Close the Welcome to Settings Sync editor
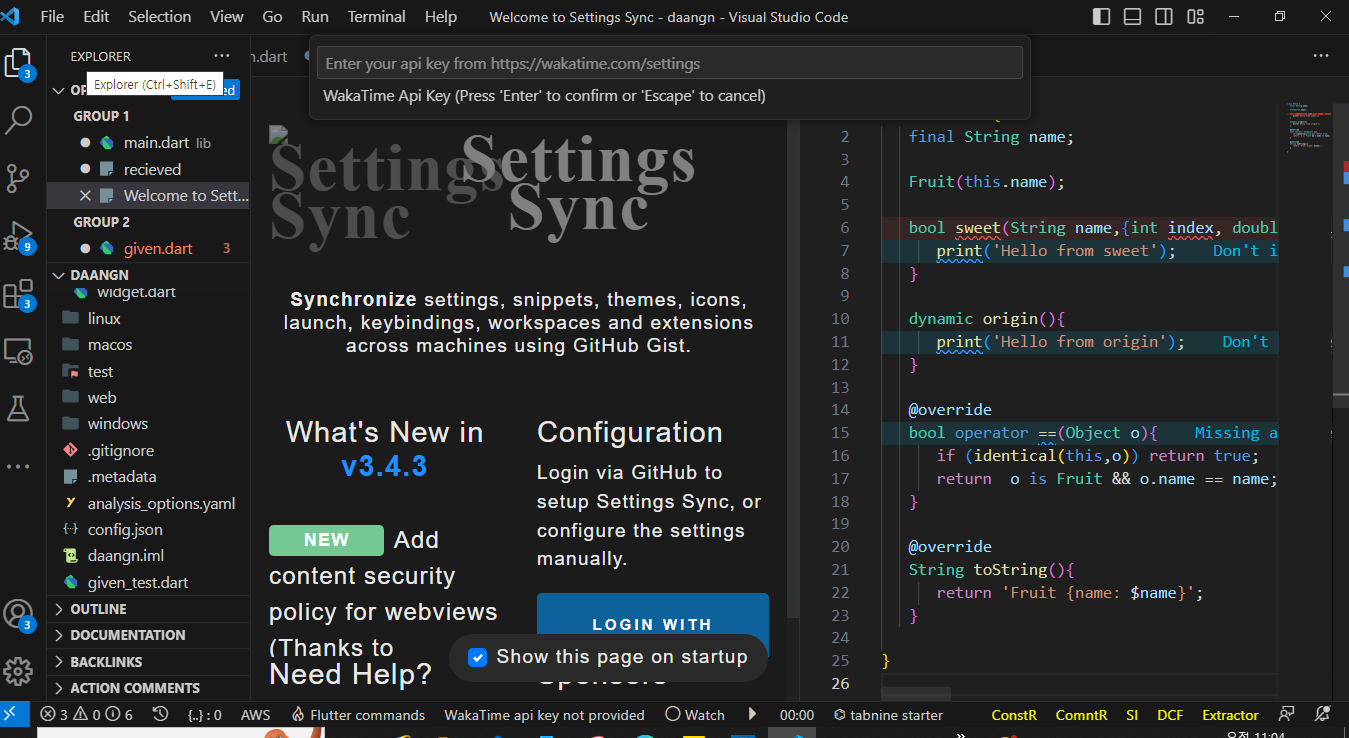Image resolution: width=1349 pixels, height=738 pixels. 85,196
